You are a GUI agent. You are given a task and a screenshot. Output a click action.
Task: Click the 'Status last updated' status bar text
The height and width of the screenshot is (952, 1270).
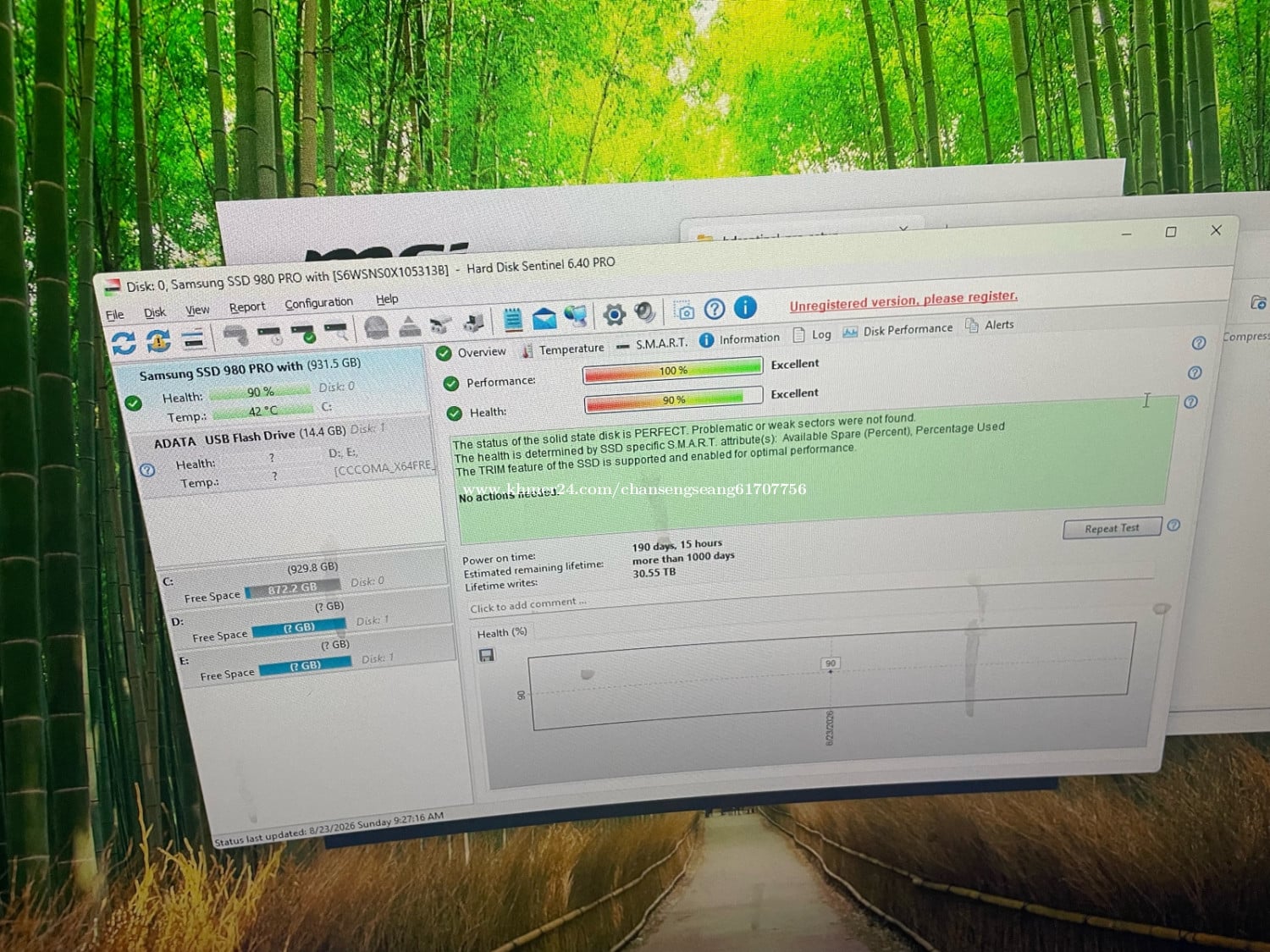pyautogui.click(x=329, y=828)
